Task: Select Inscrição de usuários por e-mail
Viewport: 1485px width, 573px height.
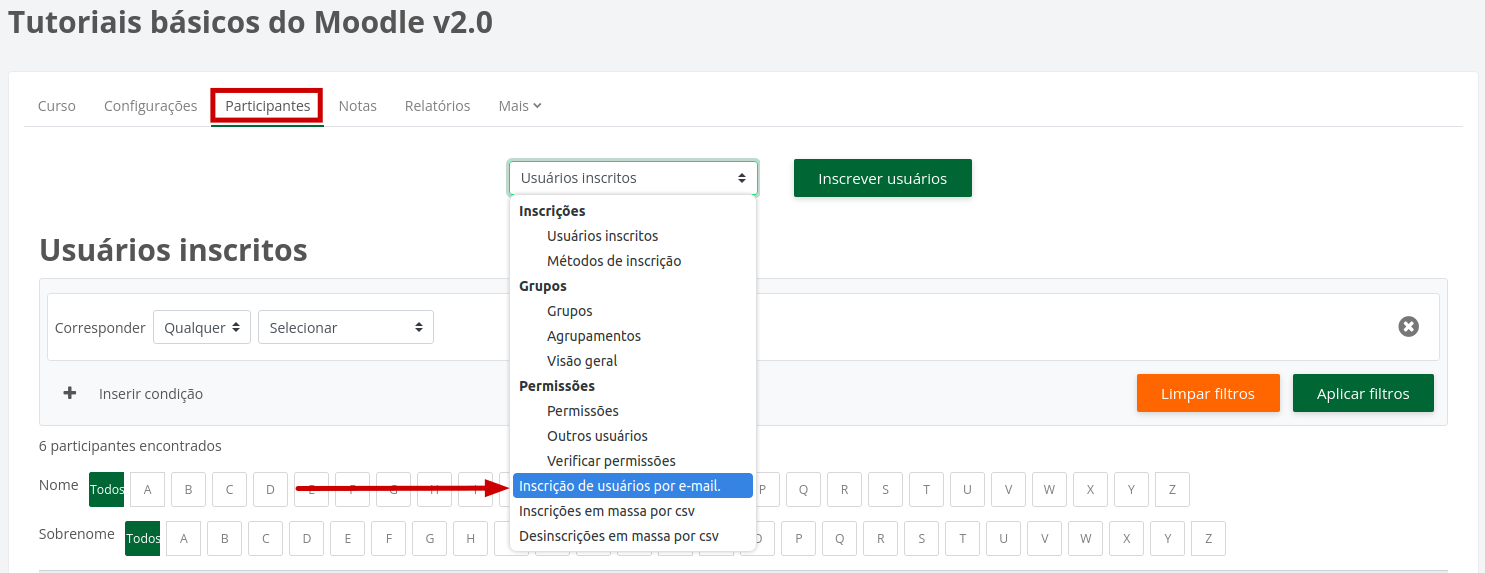Action: (633, 486)
